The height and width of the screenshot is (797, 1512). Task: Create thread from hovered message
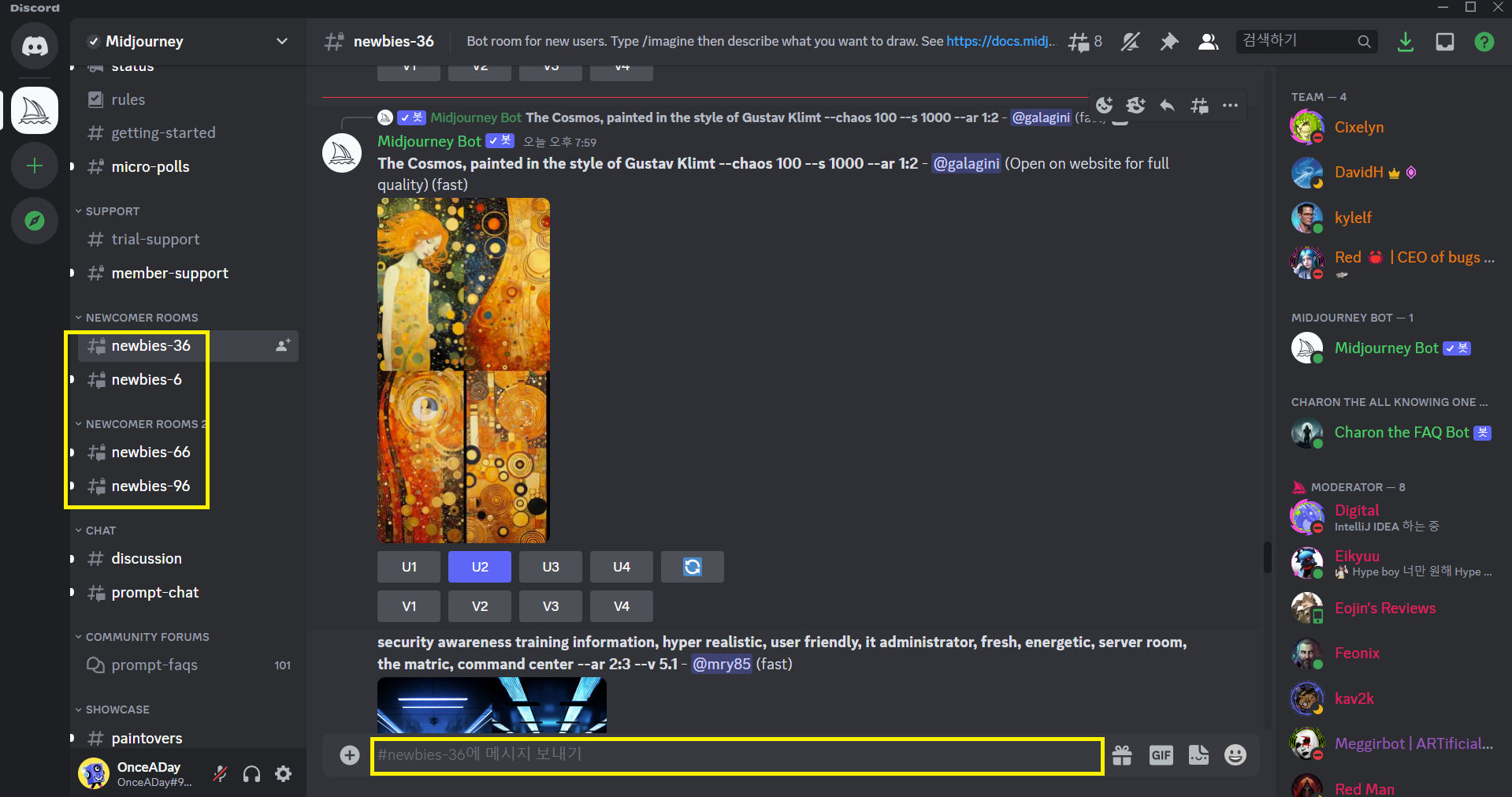coord(1199,106)
